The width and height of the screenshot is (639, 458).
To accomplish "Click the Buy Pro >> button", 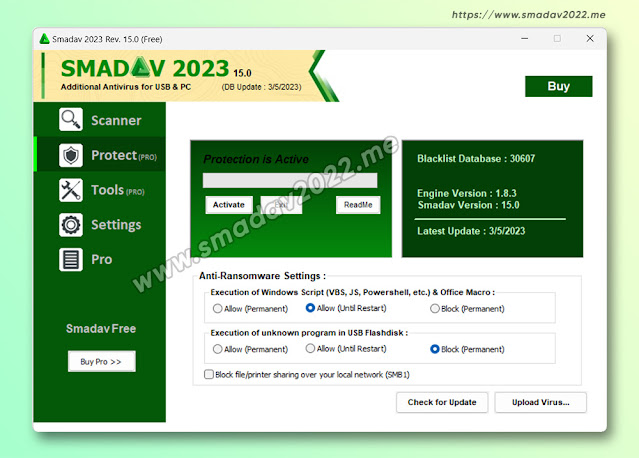I will point(101,361).
